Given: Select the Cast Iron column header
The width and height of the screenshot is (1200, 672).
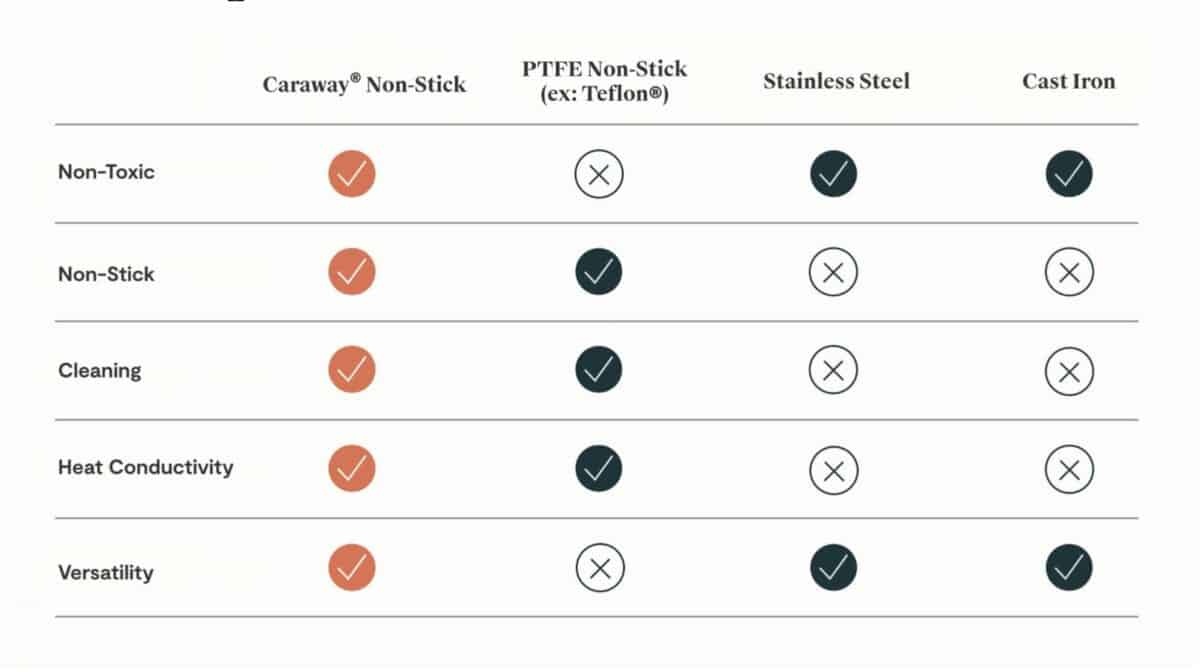Looking at the screenshot, I should [1068, 81].
